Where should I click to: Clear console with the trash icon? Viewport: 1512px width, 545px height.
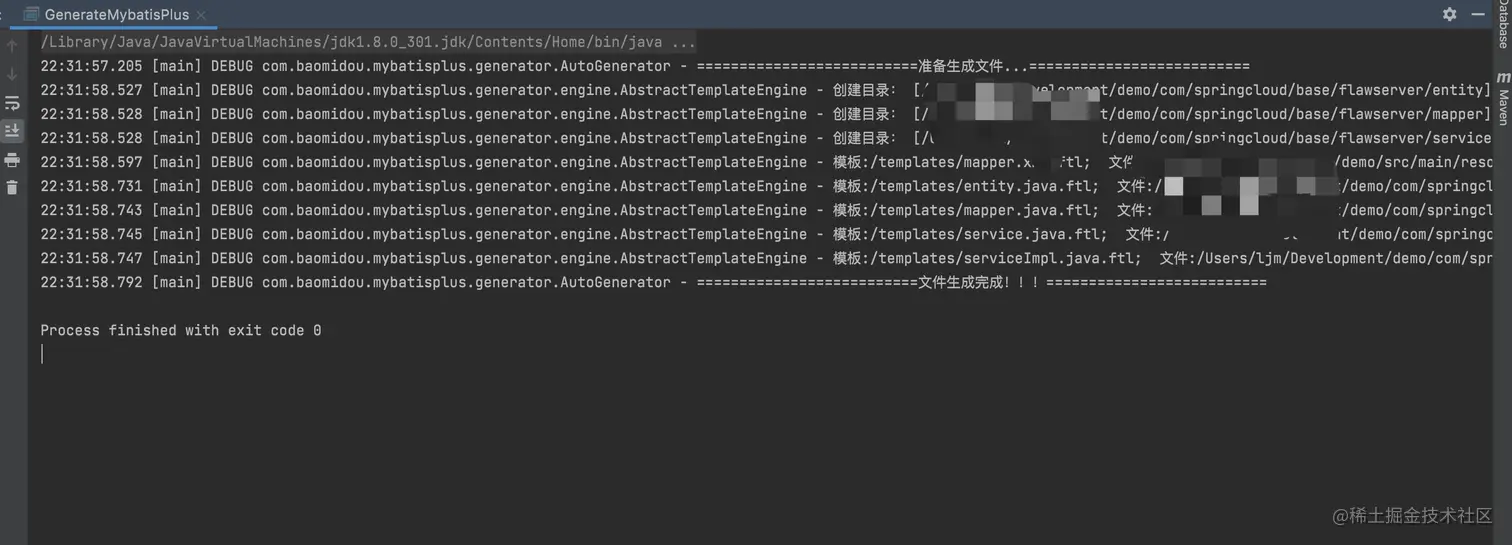pyautogui.click(x=12, y=187)
